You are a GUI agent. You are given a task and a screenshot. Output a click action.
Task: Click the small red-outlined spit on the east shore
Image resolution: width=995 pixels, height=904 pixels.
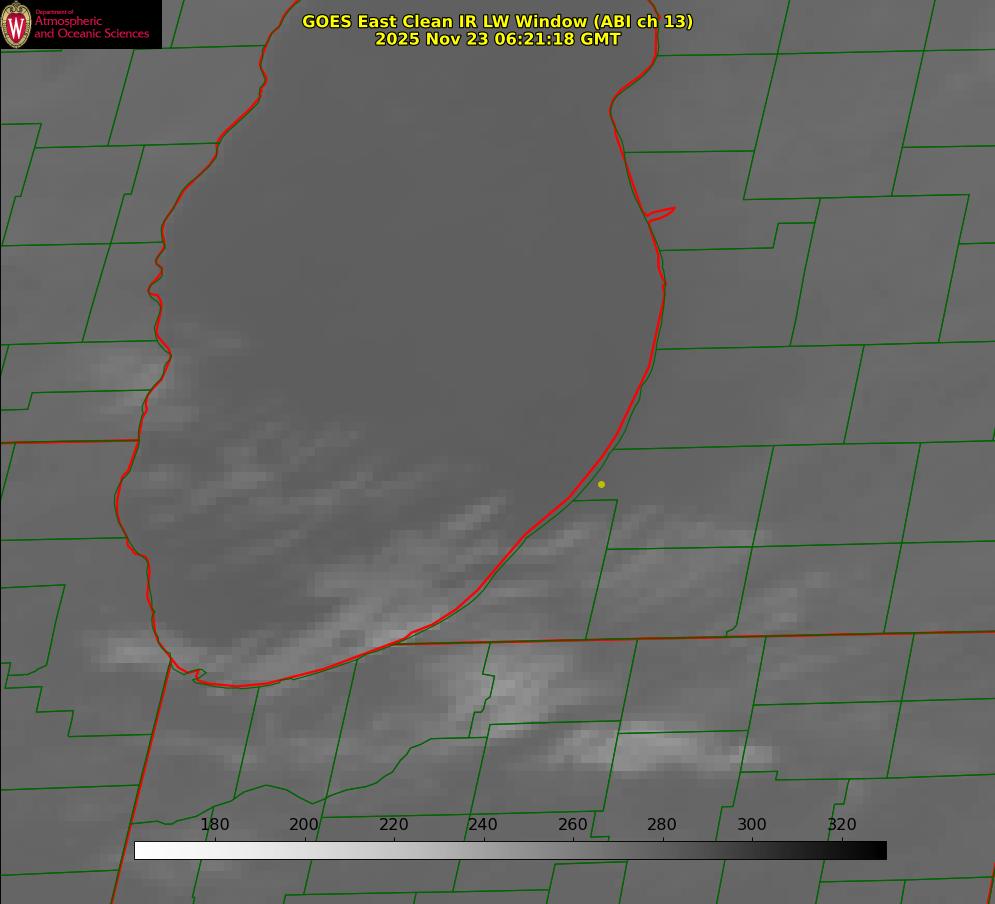click(x=662, y=213)
